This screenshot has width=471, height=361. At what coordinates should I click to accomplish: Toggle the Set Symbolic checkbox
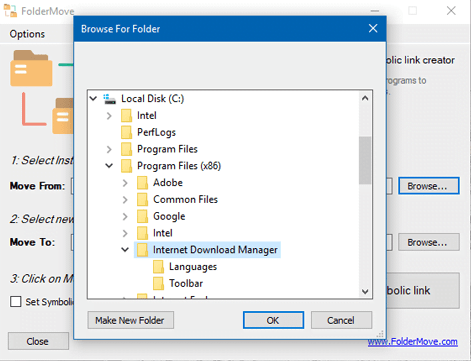coord(16,301)
